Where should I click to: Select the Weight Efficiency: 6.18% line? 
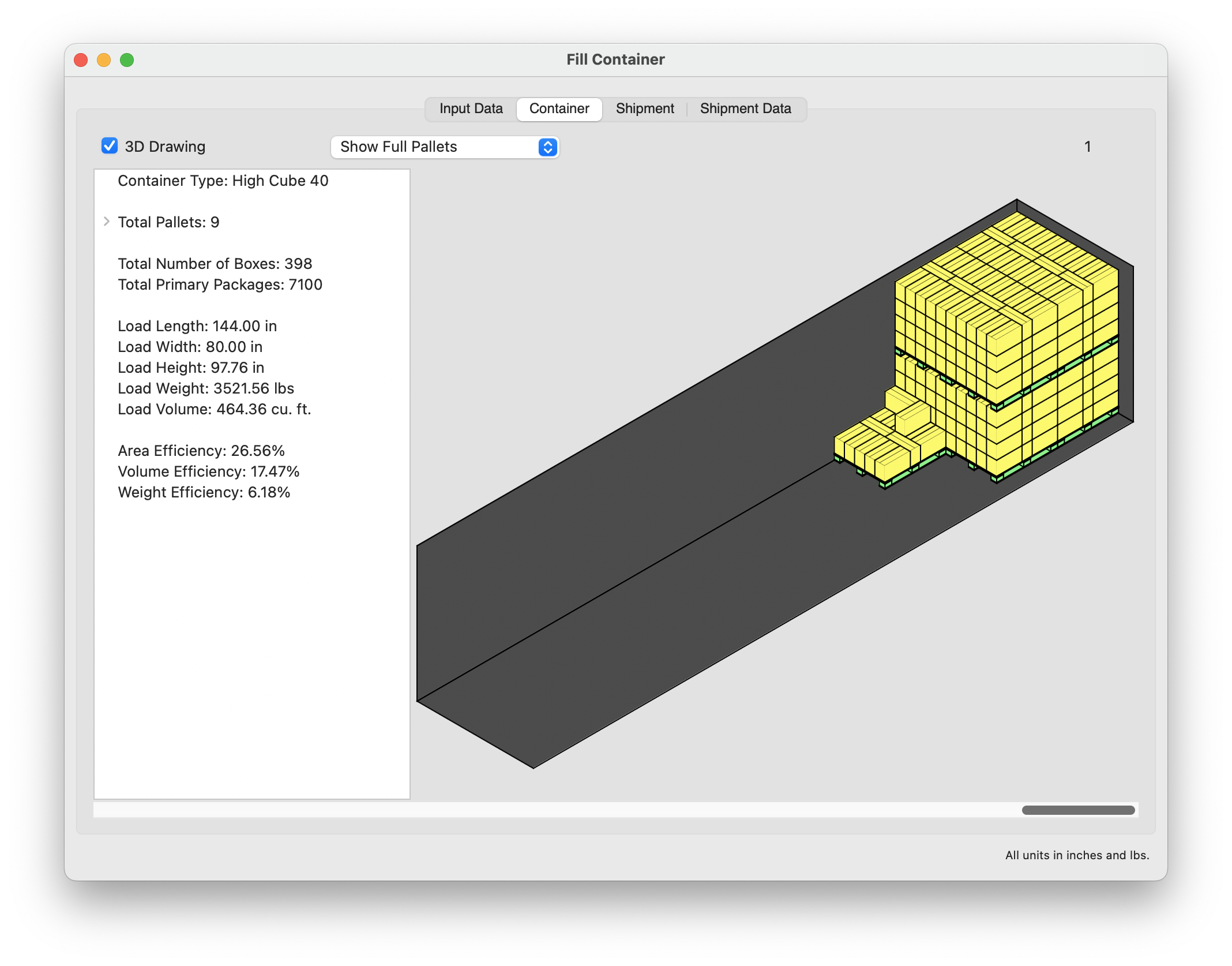click(204, 492)
